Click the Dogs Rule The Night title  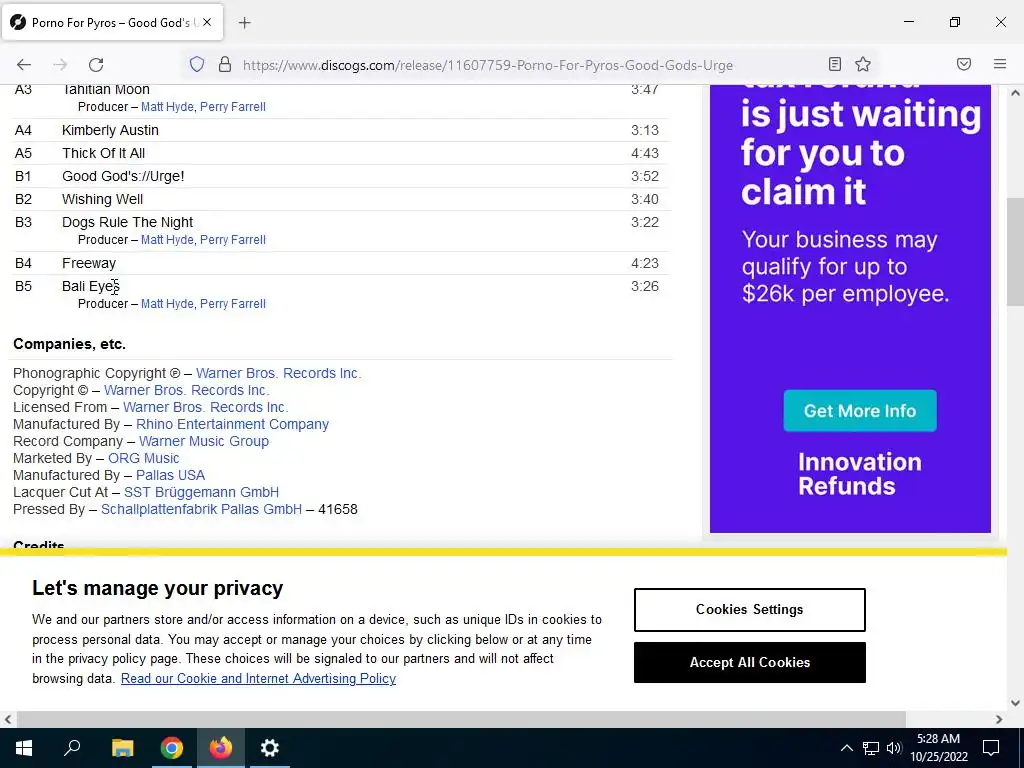(127, 222)
